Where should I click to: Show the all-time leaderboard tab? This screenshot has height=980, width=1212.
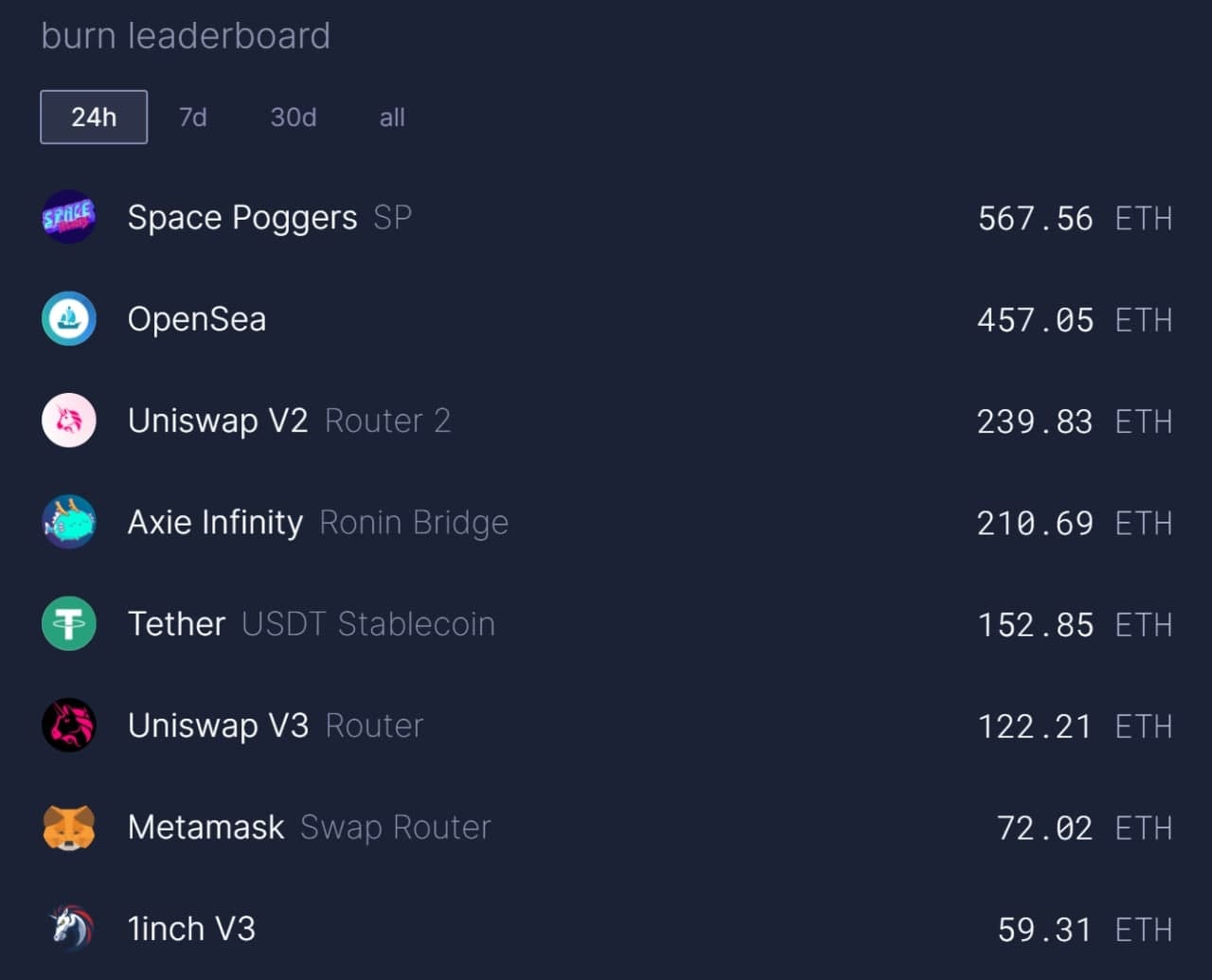[x=392, y=117]
